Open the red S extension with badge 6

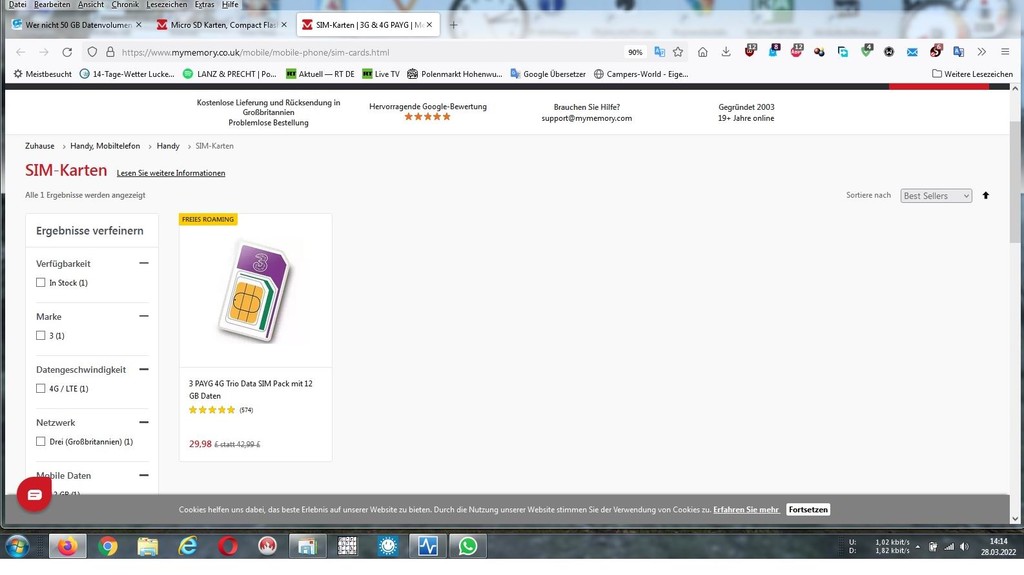click(936, 51)
